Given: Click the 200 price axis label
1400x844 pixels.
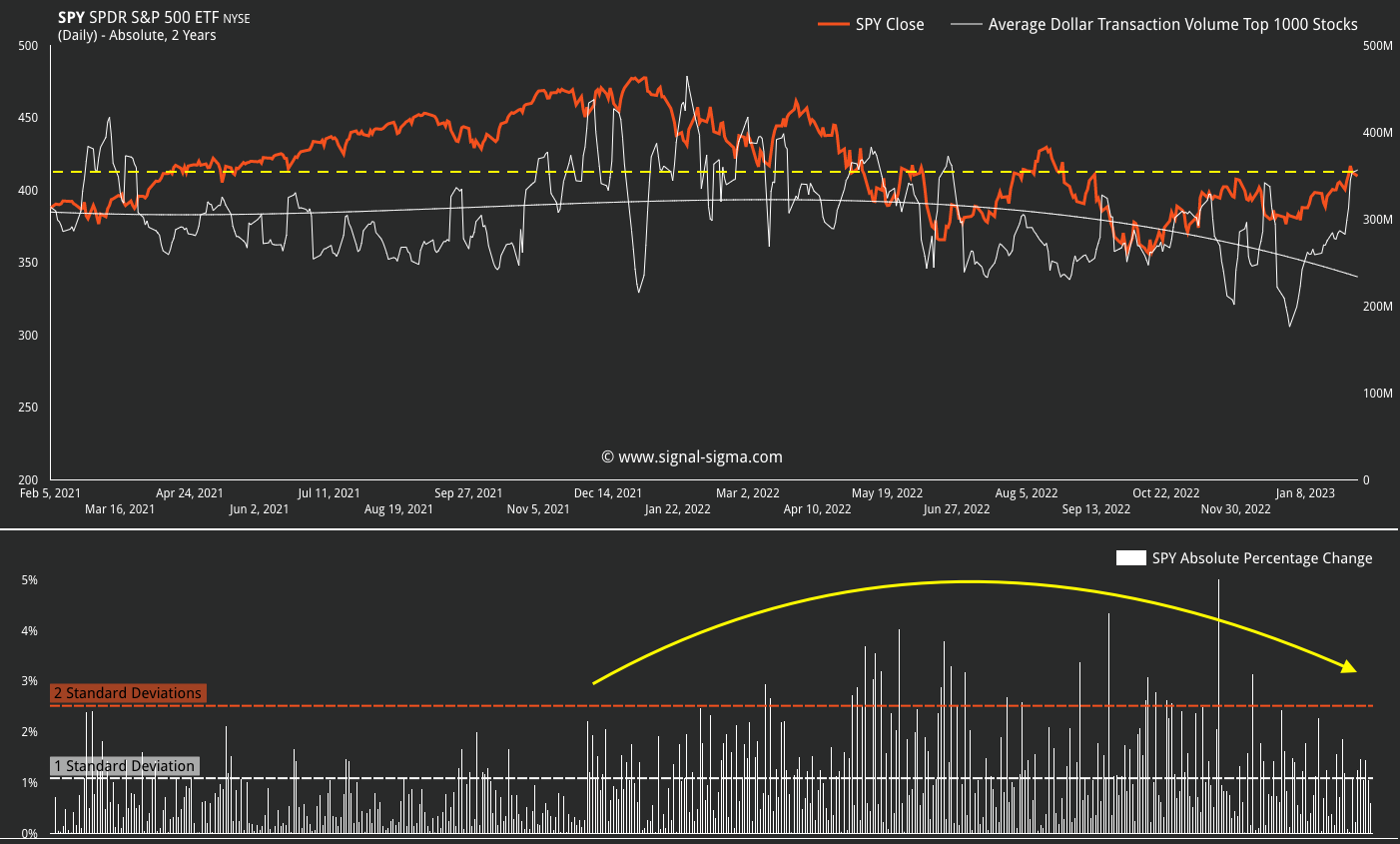Looking at the screenshot, I should pyautogui.click(x=28, y=480).
